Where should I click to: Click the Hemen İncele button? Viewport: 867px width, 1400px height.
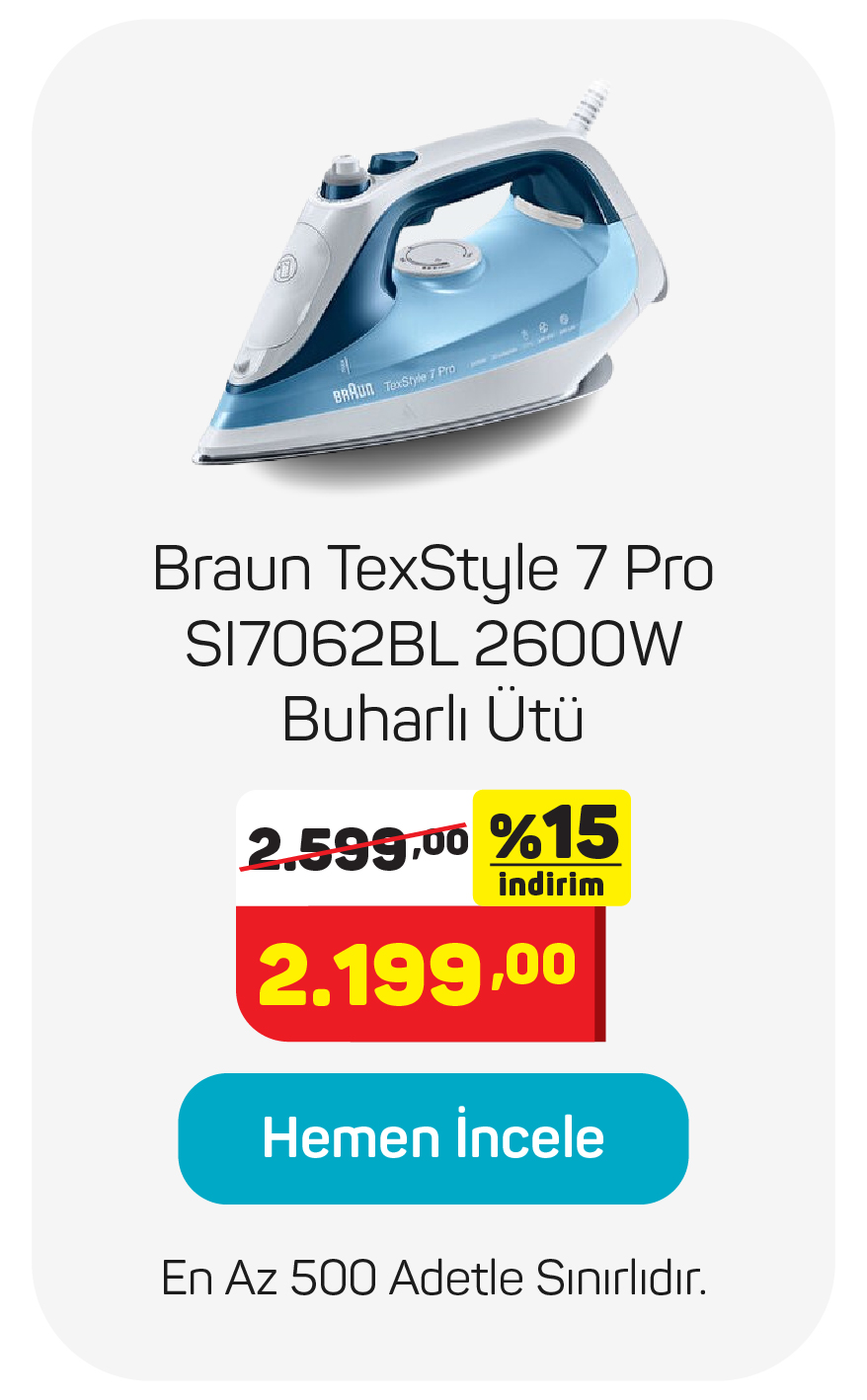(x=433, y=1138)
